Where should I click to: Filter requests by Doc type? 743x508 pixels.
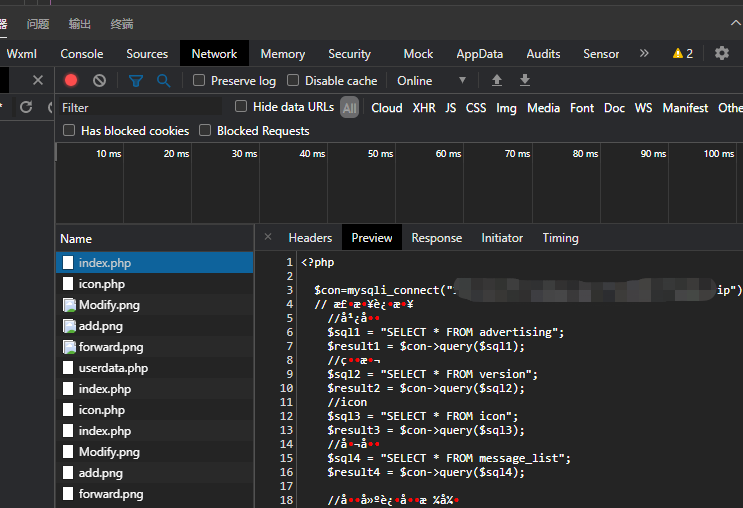coord(615,108)
